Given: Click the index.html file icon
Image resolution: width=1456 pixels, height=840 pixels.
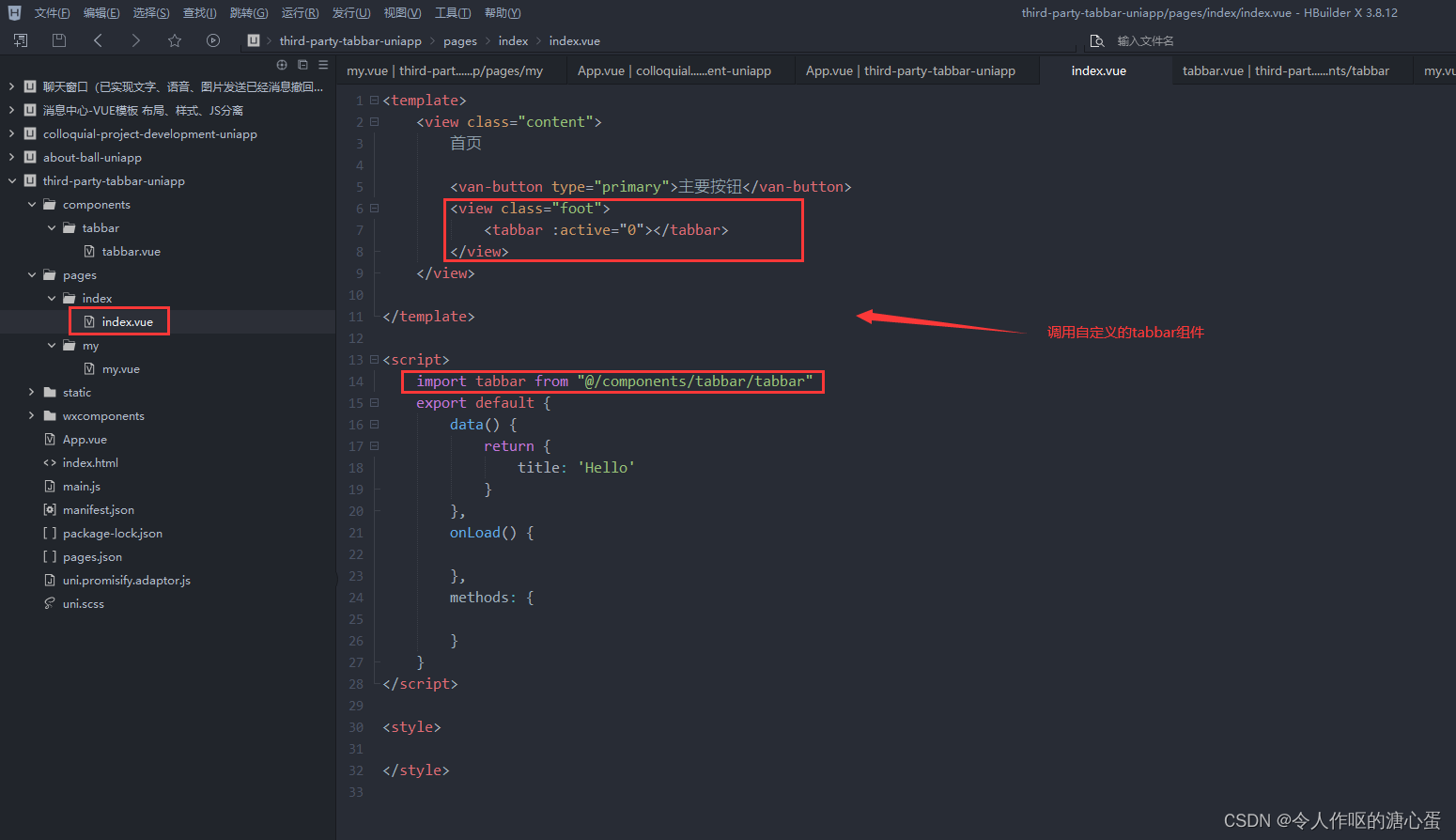Looking at the screenshot, I should [x=50, y=462].
